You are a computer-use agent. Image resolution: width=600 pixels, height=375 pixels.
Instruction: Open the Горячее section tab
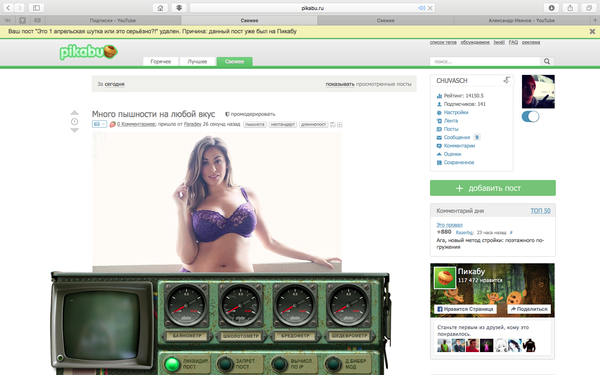[161, 61]
